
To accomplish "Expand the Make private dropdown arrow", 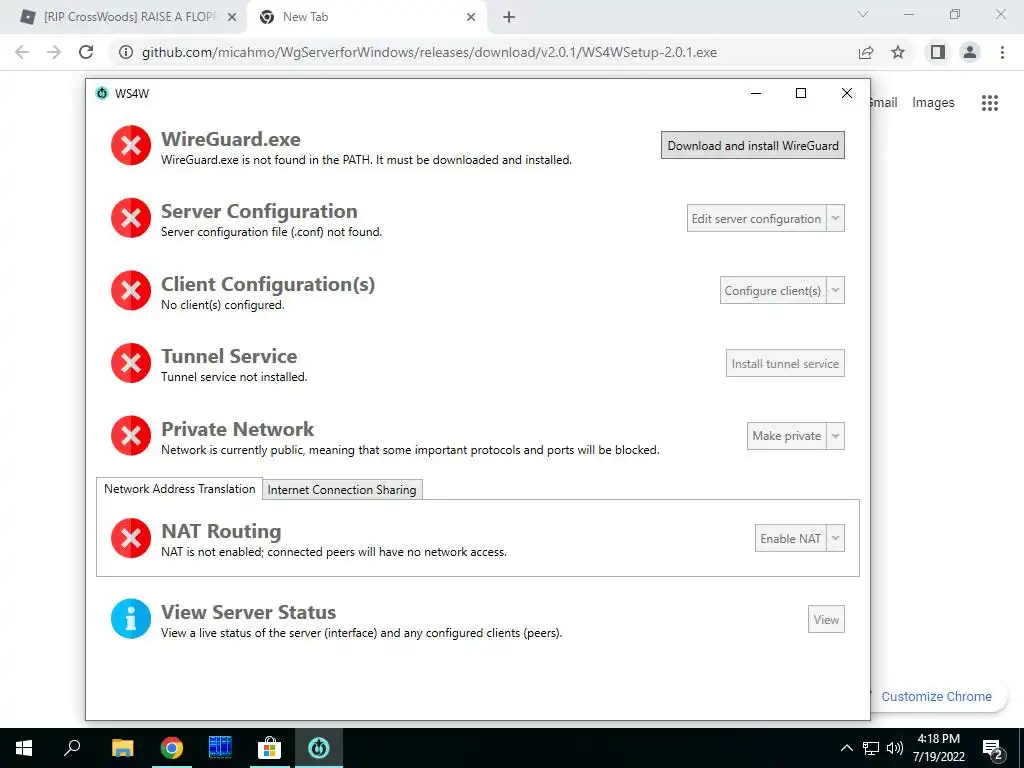I will tap(835, 436).
